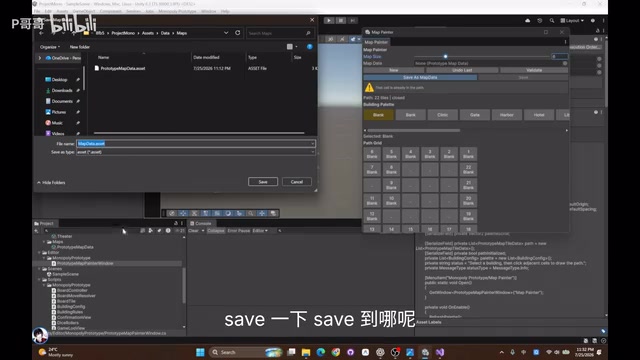
Task: Open Save as type combo box
Action: [x=196, y=152]
